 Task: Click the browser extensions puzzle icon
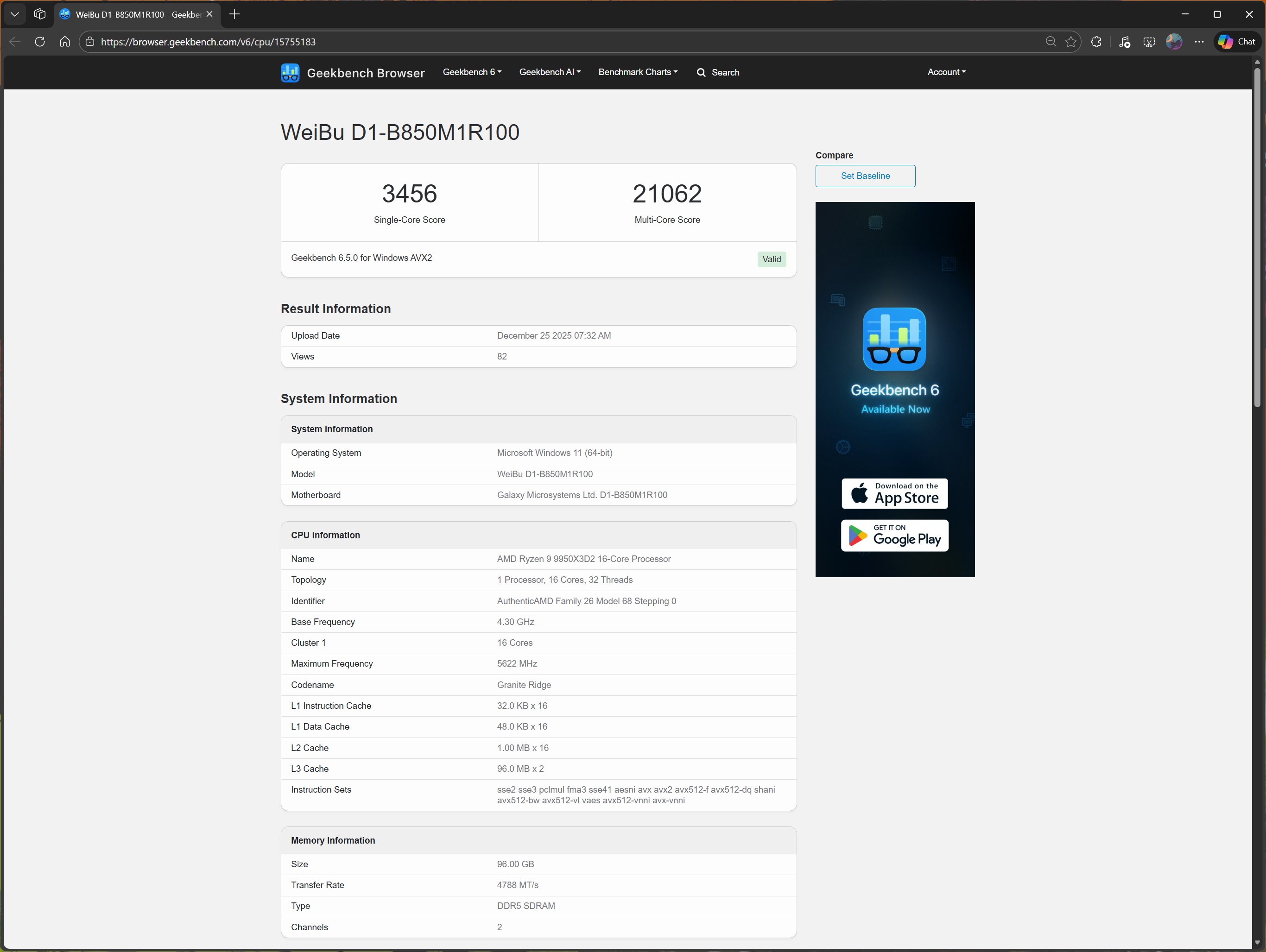pos(1096,42)
